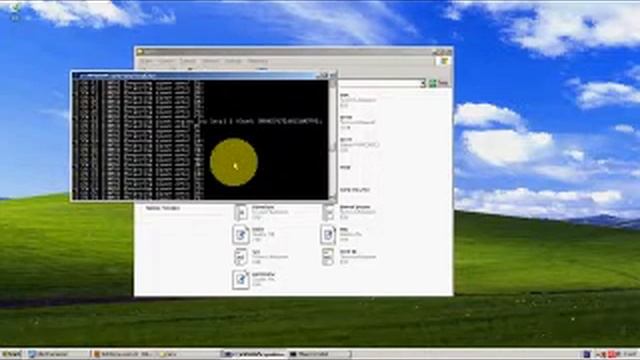Open the Tools menu in Explorer window
The image size is (640, 360).
(x=233, y=61)
